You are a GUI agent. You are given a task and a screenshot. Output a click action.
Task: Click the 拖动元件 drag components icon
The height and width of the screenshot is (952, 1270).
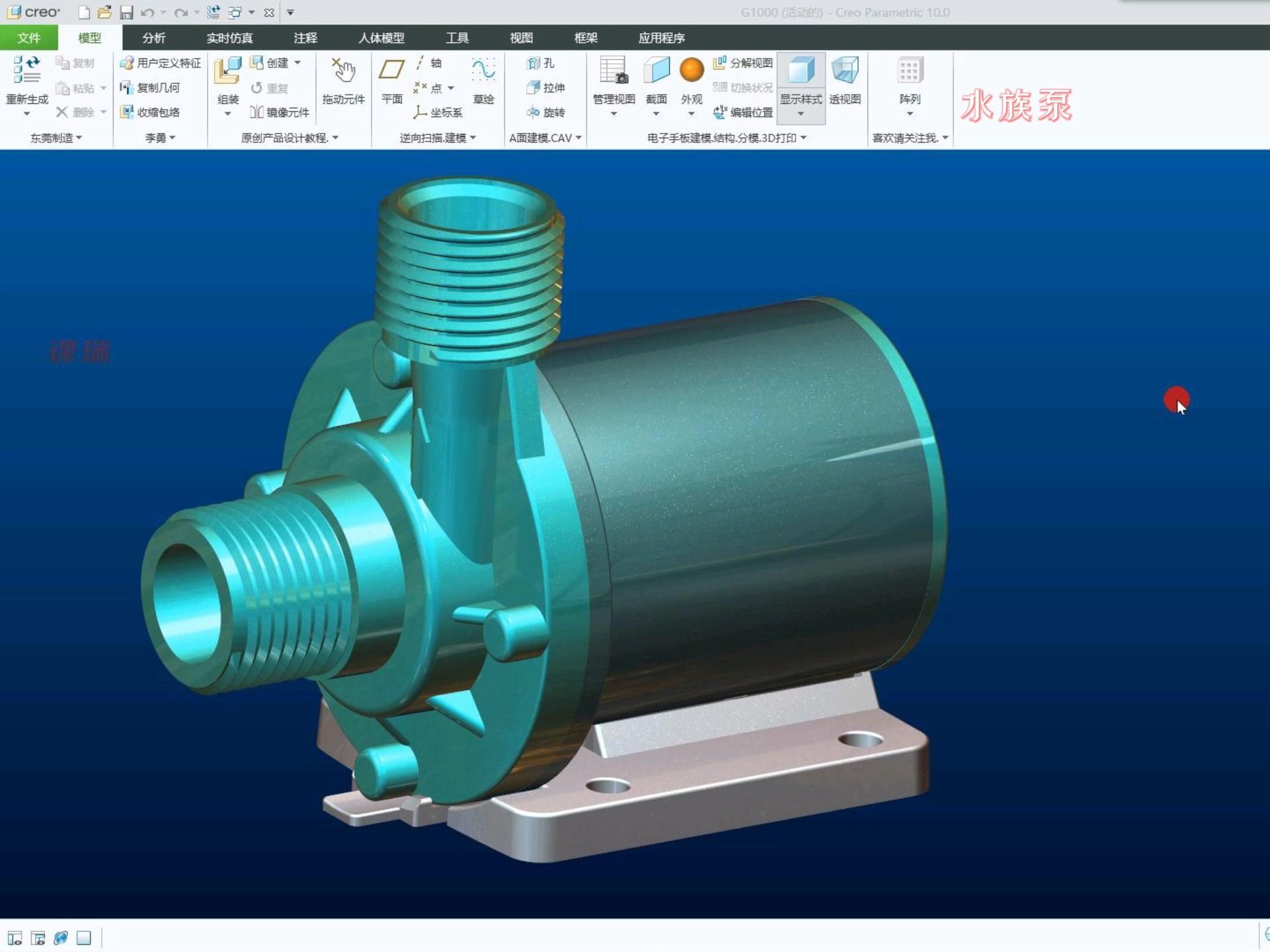coord(343,71)
